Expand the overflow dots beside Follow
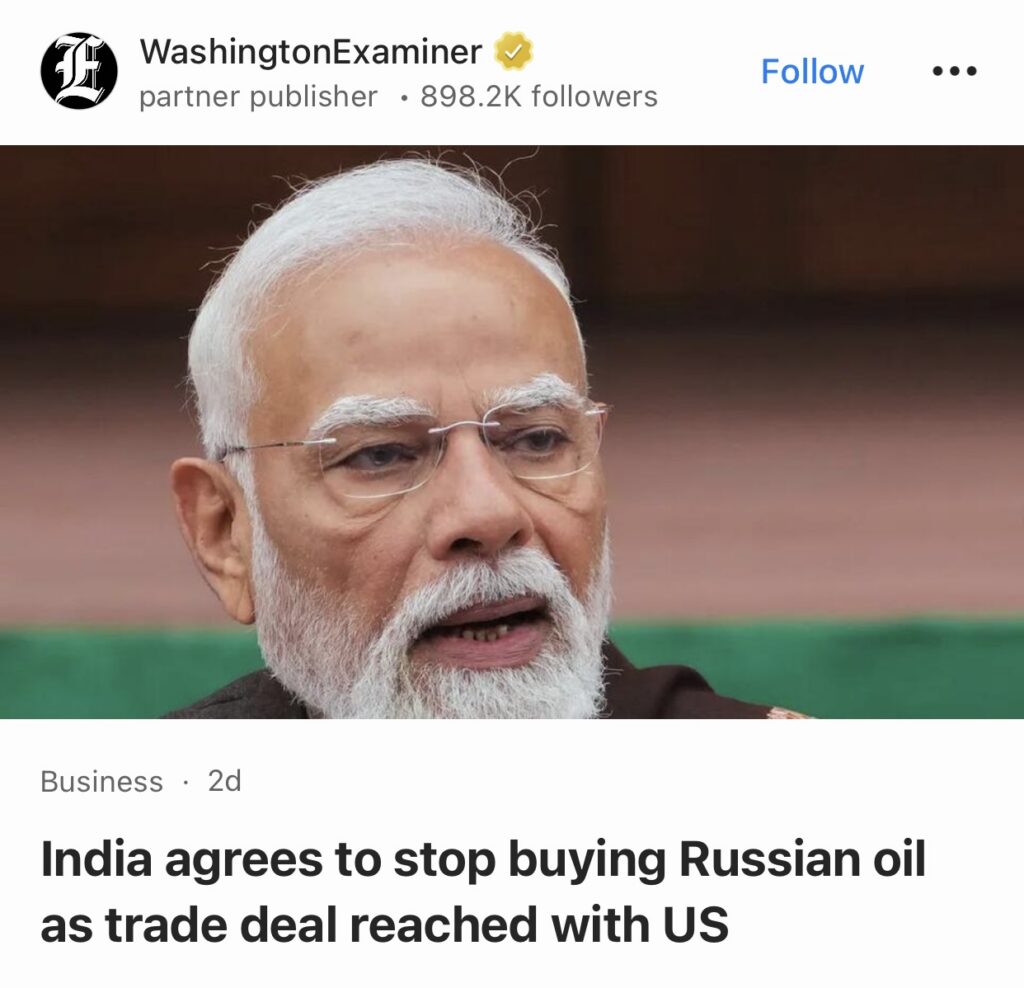 click(954, 71)
